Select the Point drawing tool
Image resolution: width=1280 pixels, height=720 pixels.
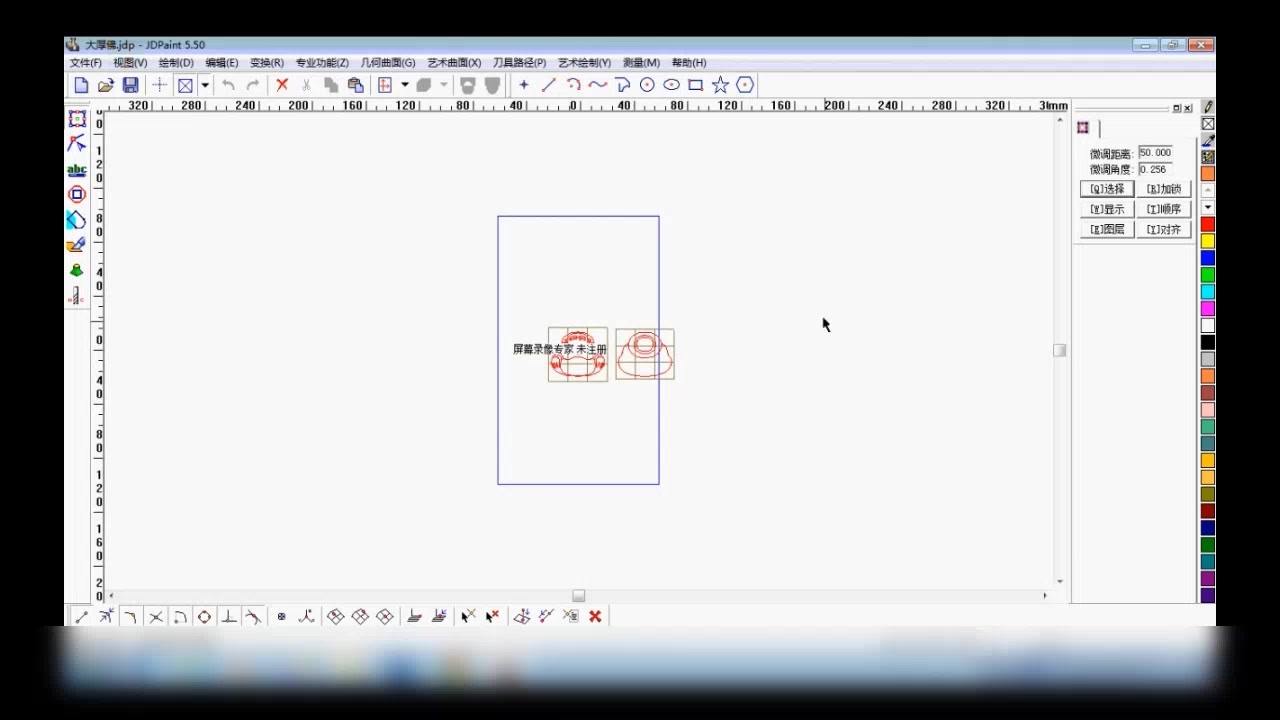(x=523, y=85)
